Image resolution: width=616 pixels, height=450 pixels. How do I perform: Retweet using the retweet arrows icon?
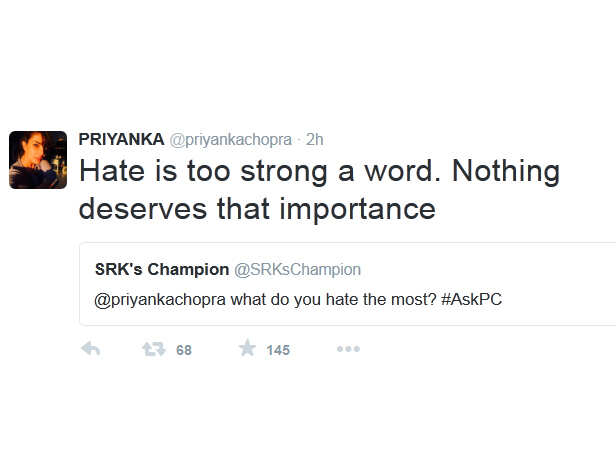click(154, 349)
